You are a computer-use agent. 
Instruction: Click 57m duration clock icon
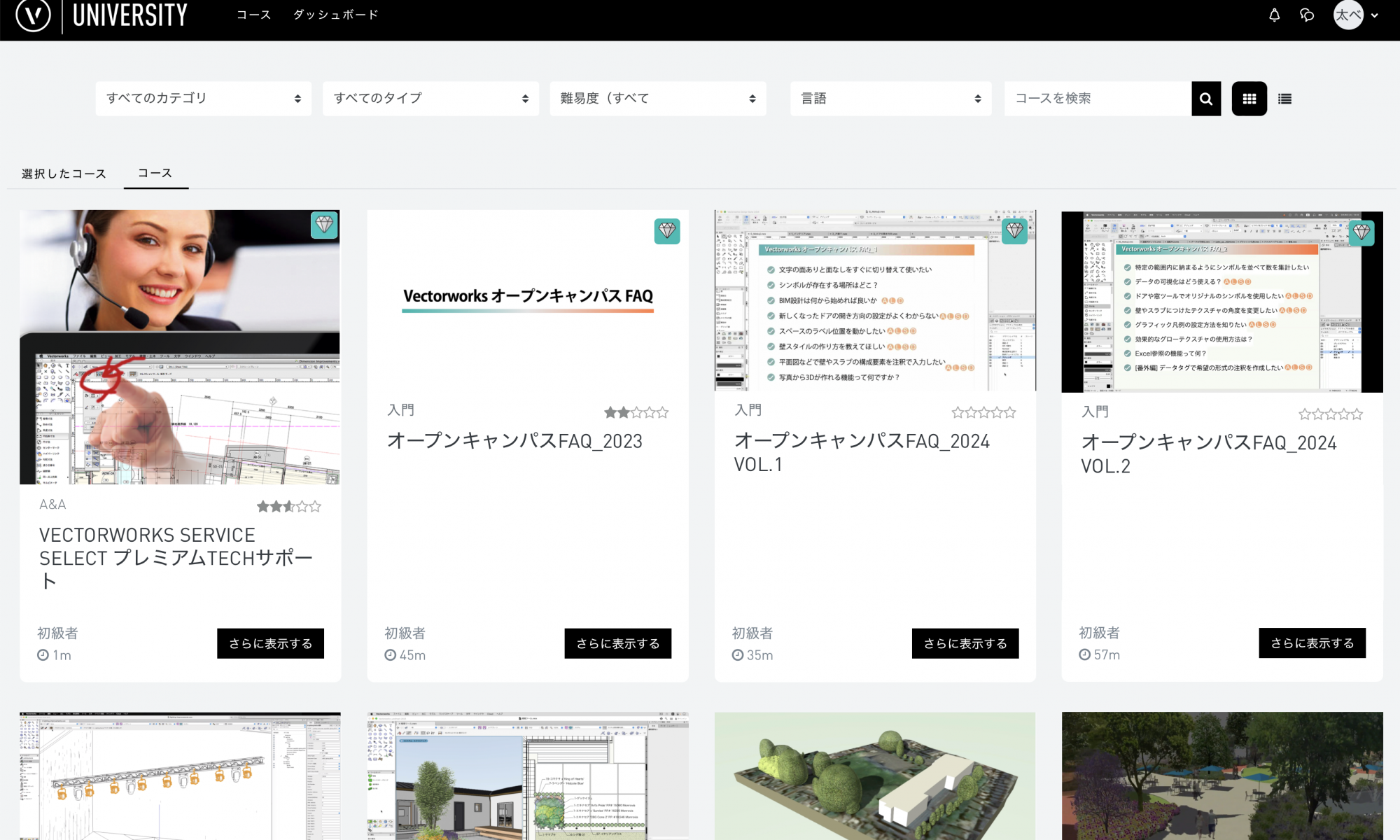pos(1084,654)
